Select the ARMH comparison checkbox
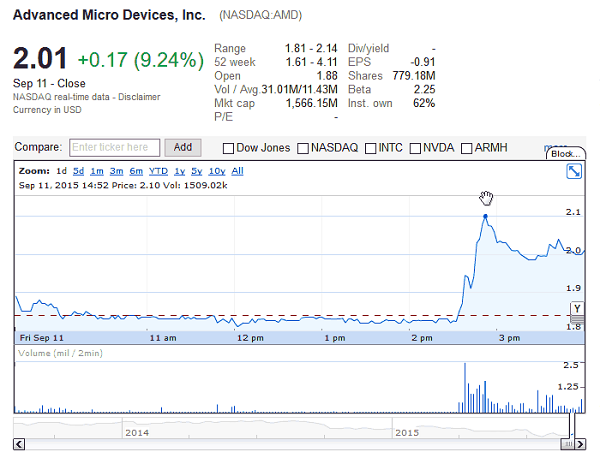The width and height of the screenshot is (600, 452). click(467, 148)
